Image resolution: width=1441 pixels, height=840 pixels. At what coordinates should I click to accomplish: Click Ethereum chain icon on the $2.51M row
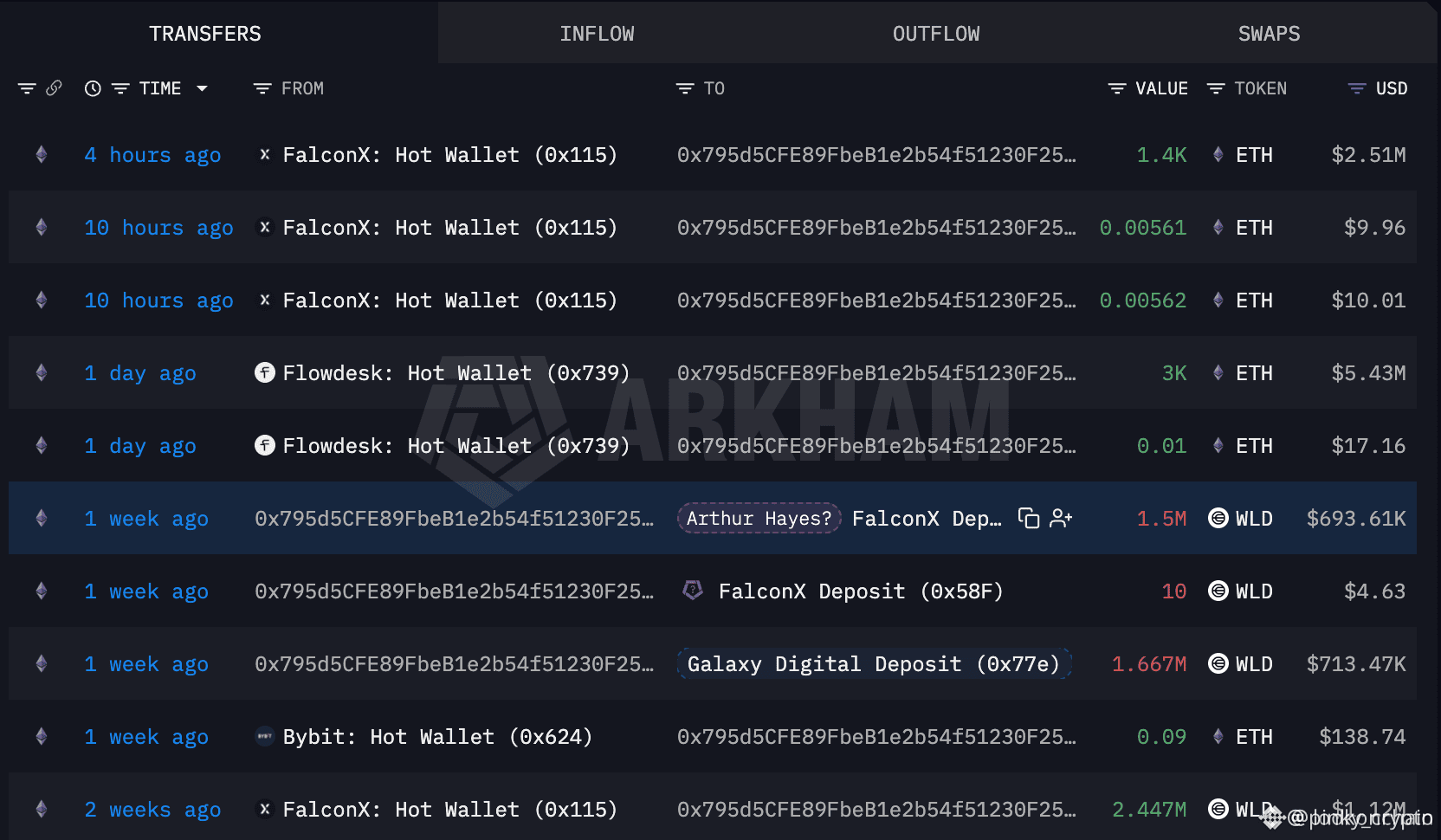pyautogui.click(x=41, y=155)
